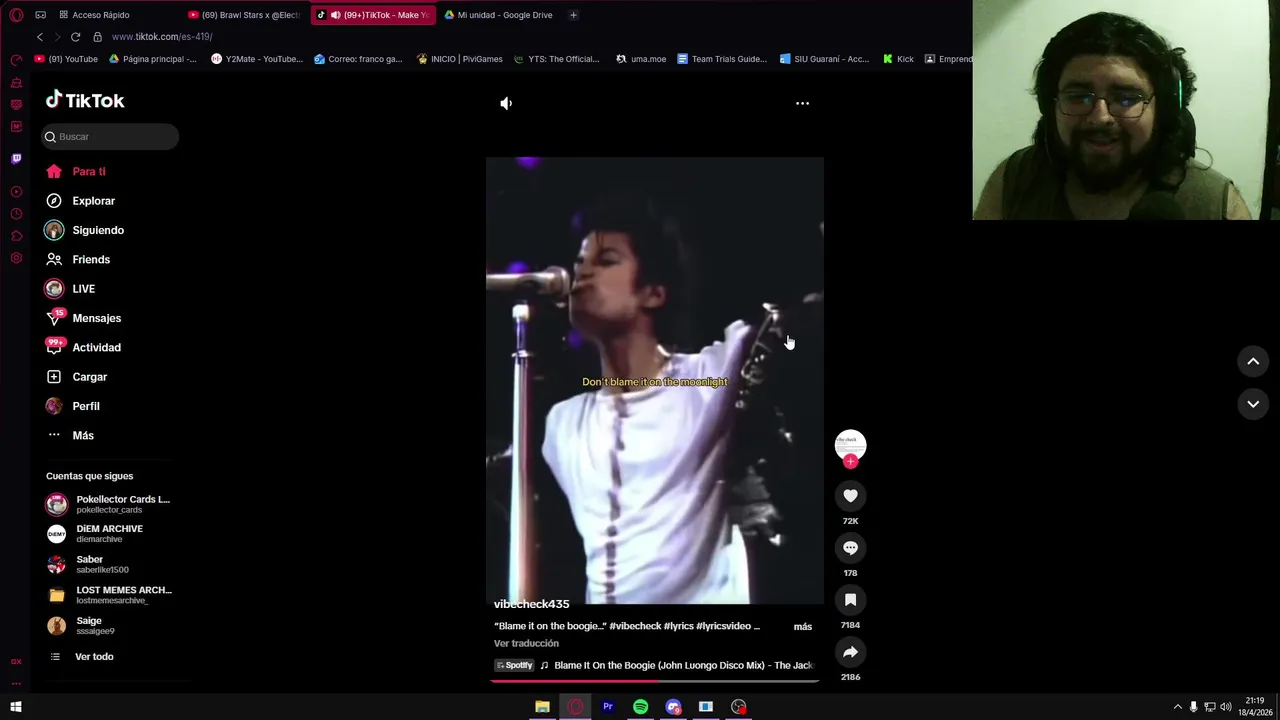Screen dimensions: 1280x720
Task: Open the Opera menu logo button
Action: (16, 15)
